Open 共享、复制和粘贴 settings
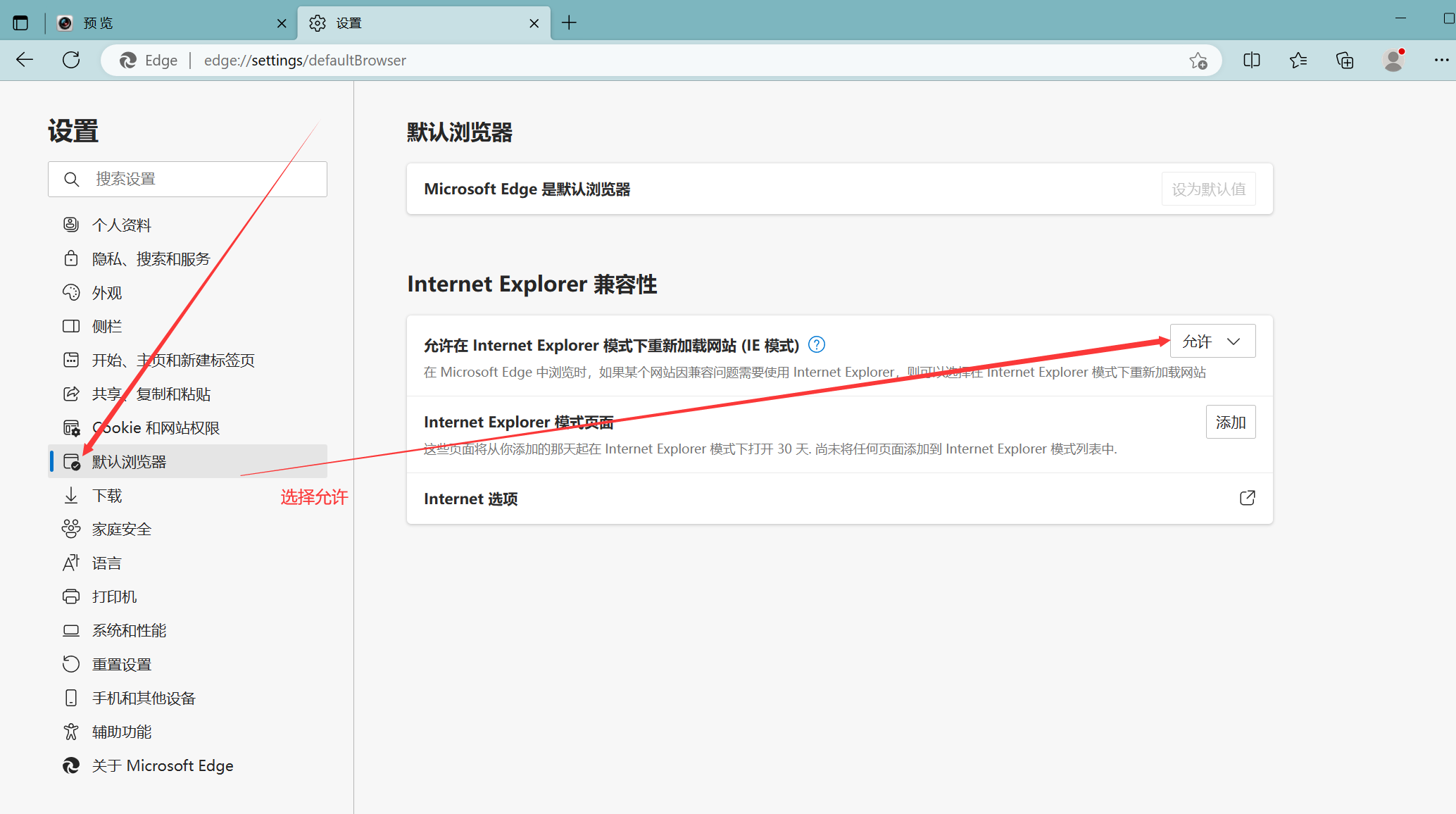This screenshot has height=814, width=1456. click(187, 394)
